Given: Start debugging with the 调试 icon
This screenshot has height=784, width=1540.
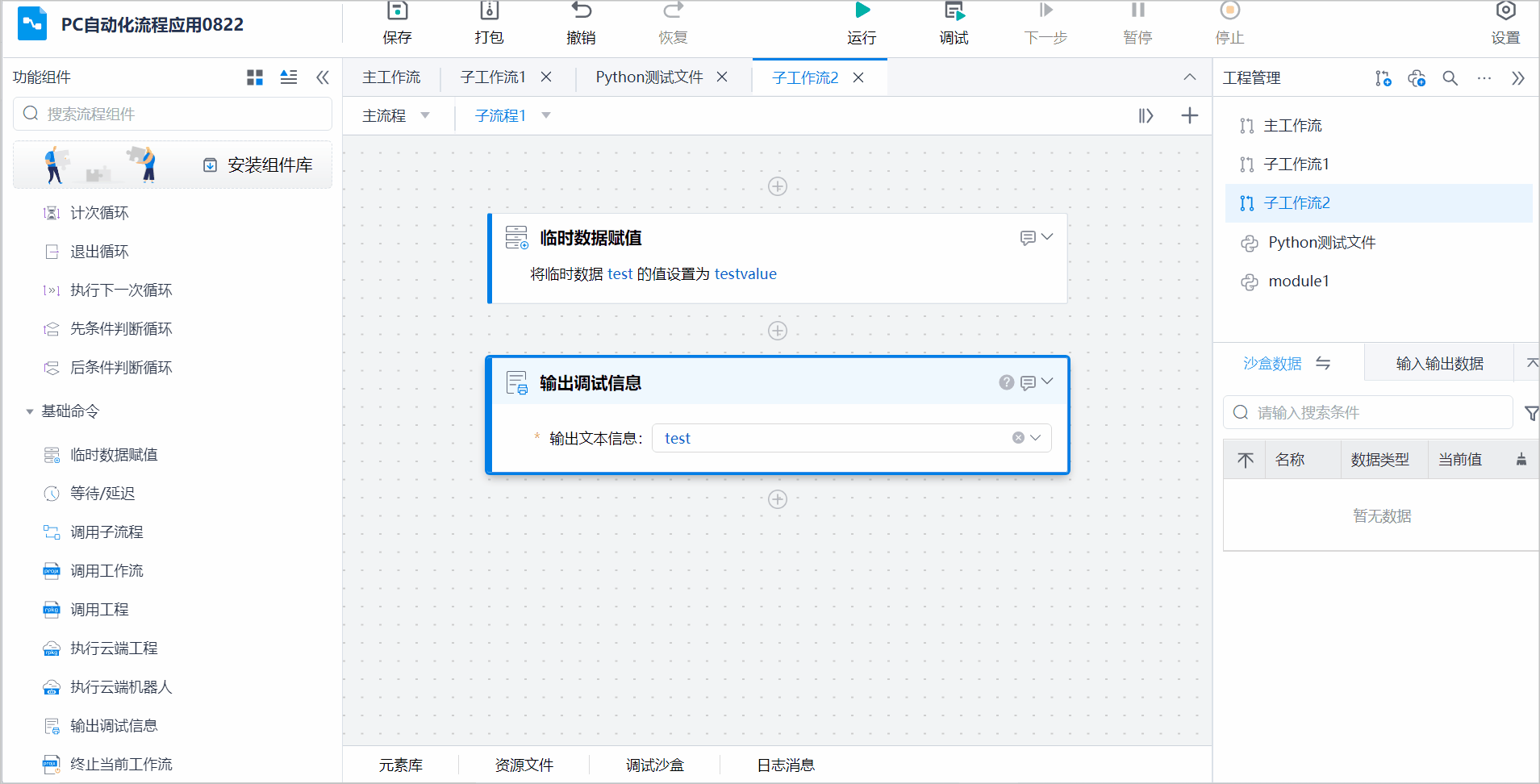Looking at the screenshot, I should pos(954,11).
